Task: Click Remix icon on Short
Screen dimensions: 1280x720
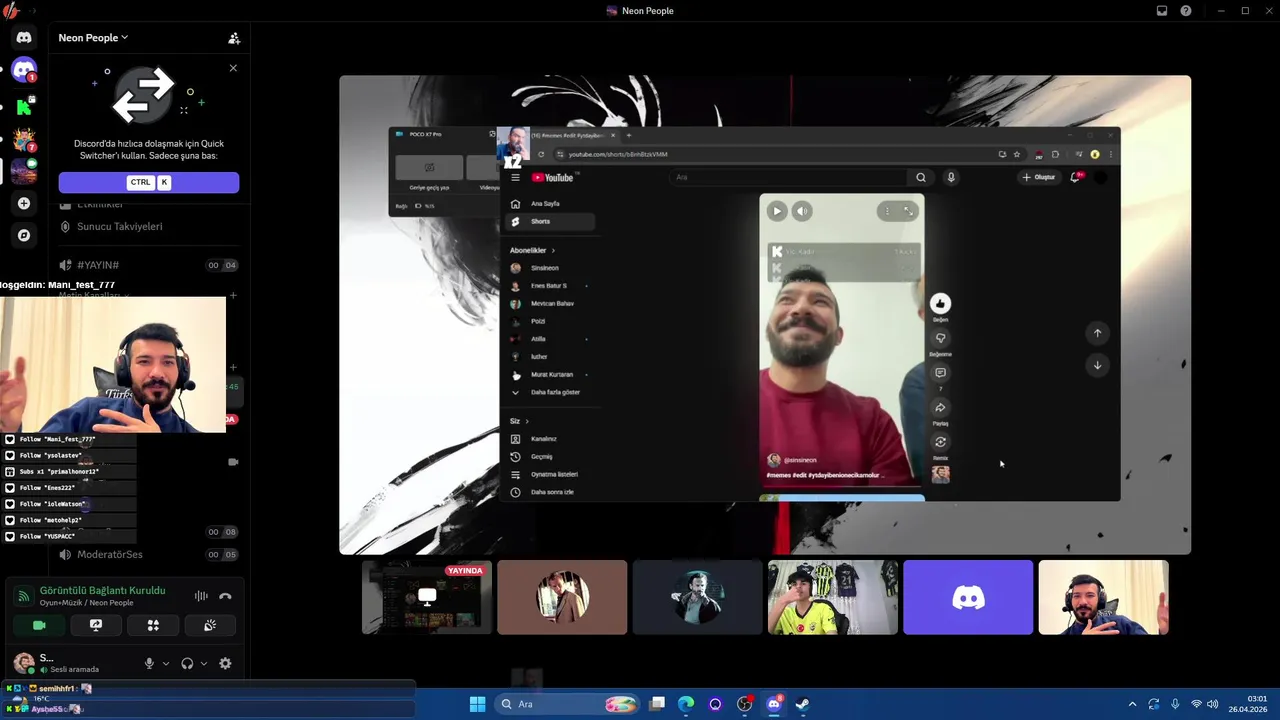Action: [x=940, y=442]
